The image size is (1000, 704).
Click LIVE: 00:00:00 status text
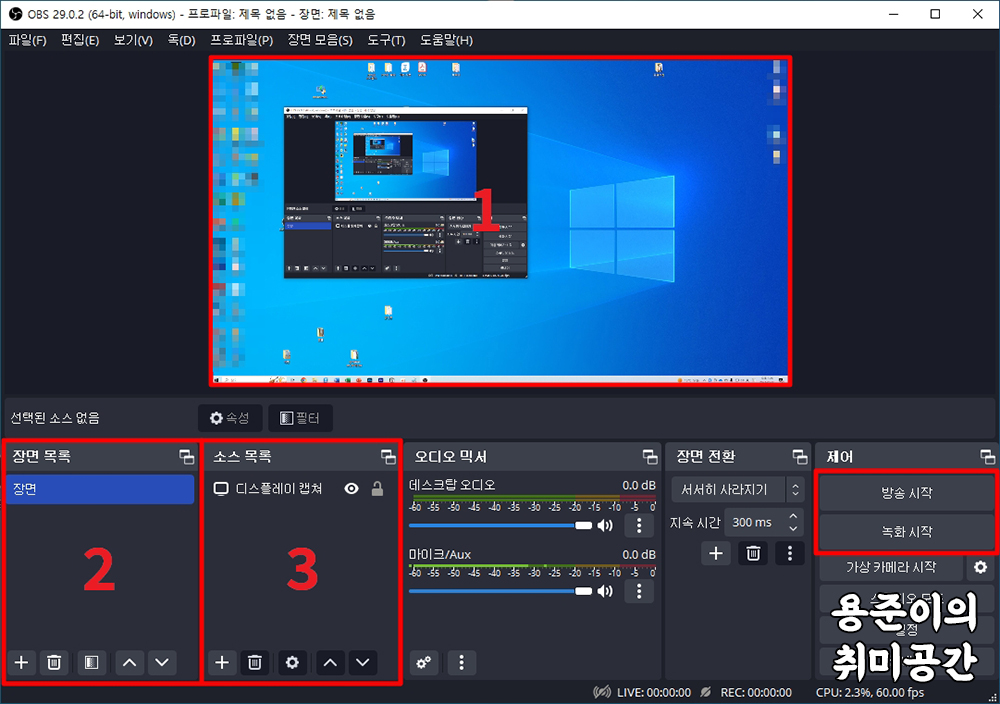pyautogui.click(x=654, y=693)
